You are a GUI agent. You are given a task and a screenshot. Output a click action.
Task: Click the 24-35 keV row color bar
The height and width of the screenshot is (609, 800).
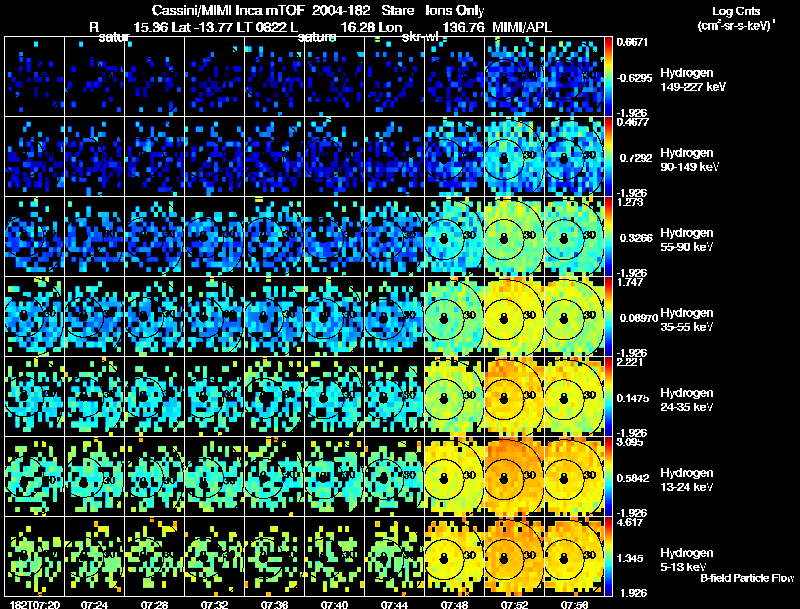(608, 397)
